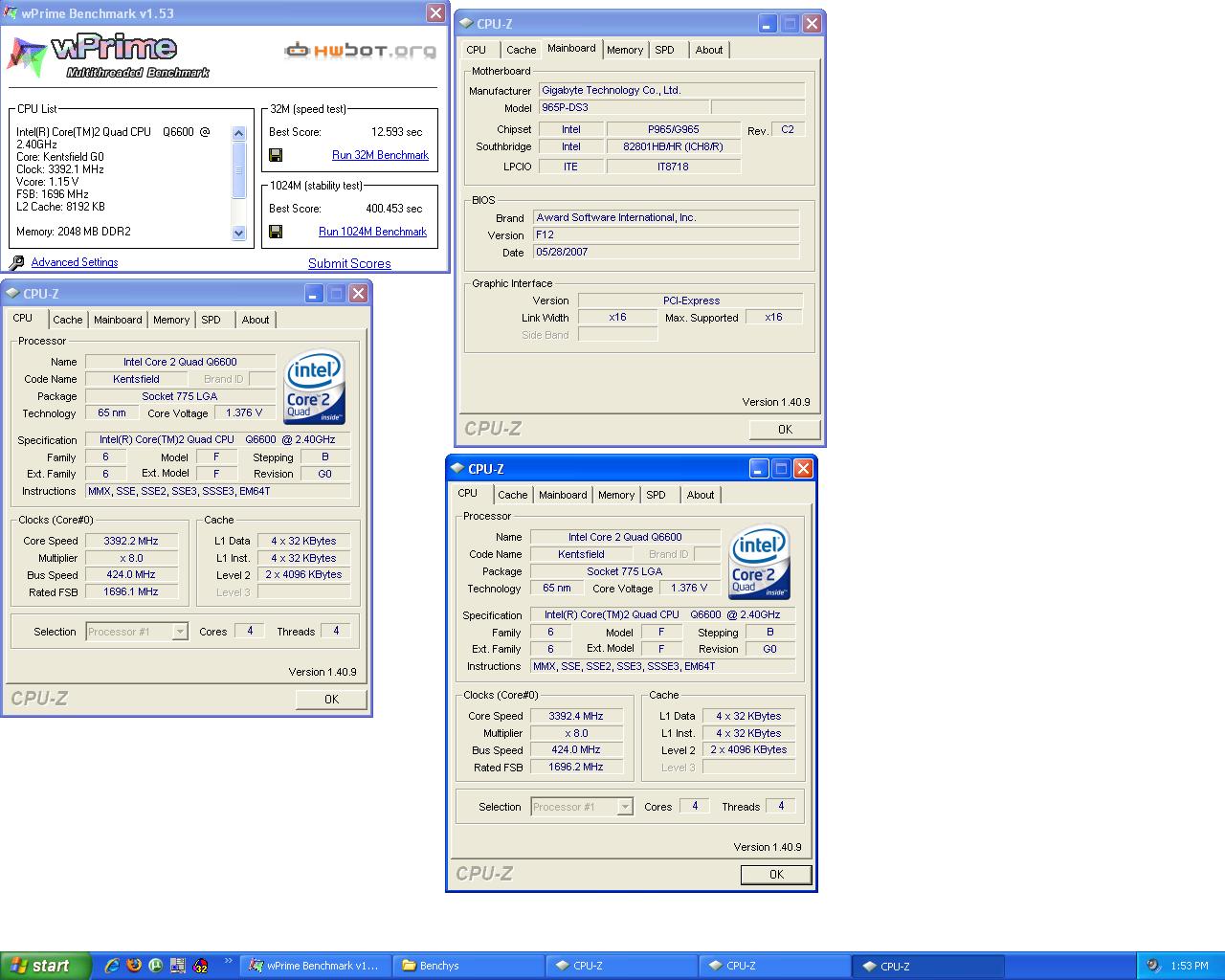Expand the hidden quick launch items chevron
This screenshot has width=1225, height=980.
click(x=228, y=961)
